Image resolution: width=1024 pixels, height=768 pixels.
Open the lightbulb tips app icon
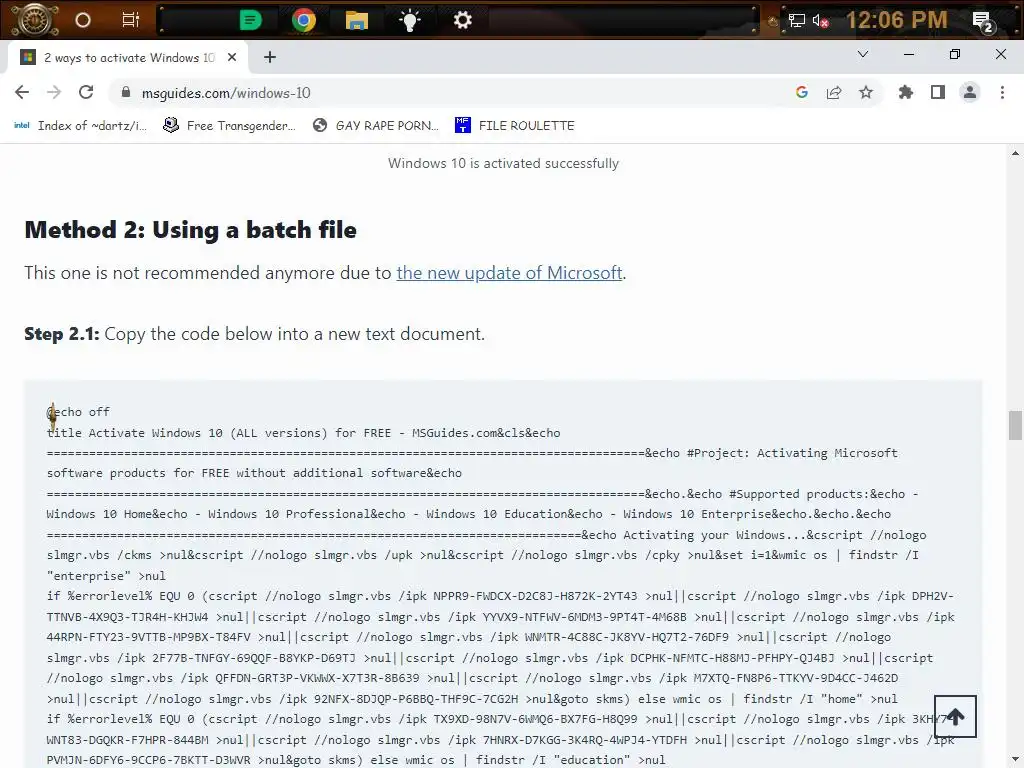409,21
